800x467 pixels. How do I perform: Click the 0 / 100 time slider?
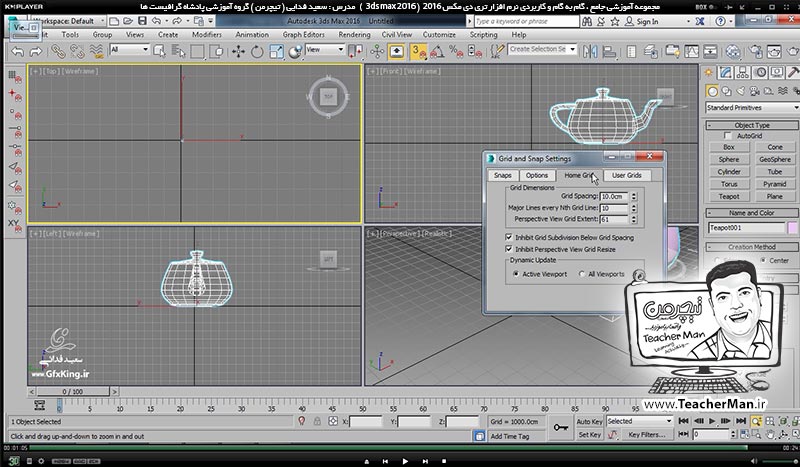pyautogui.click(x=72, y=392)
